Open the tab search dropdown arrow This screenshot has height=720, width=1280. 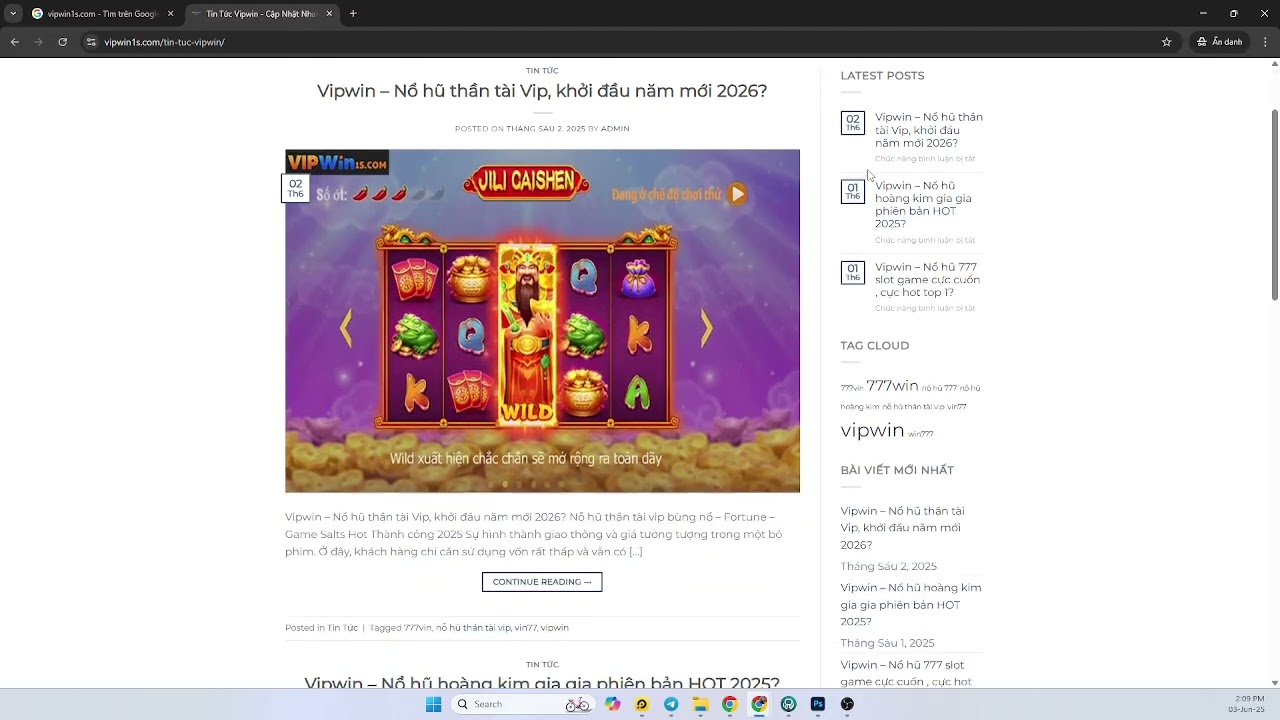click(x=13, y=14)
